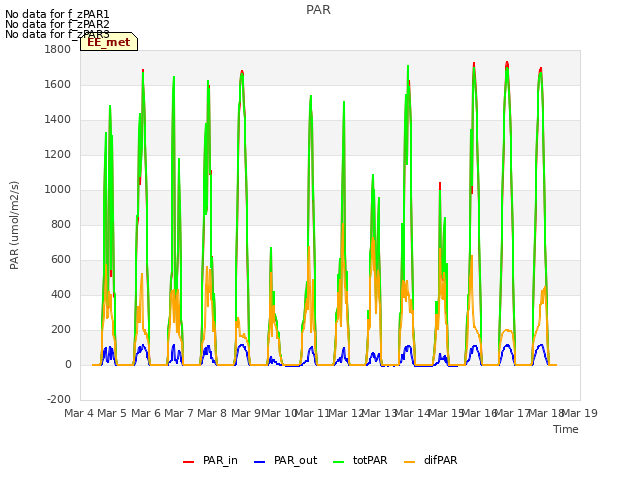
Task: Click the PAR (umol/m2/s) y-axis label
Action: pos(14,225)
